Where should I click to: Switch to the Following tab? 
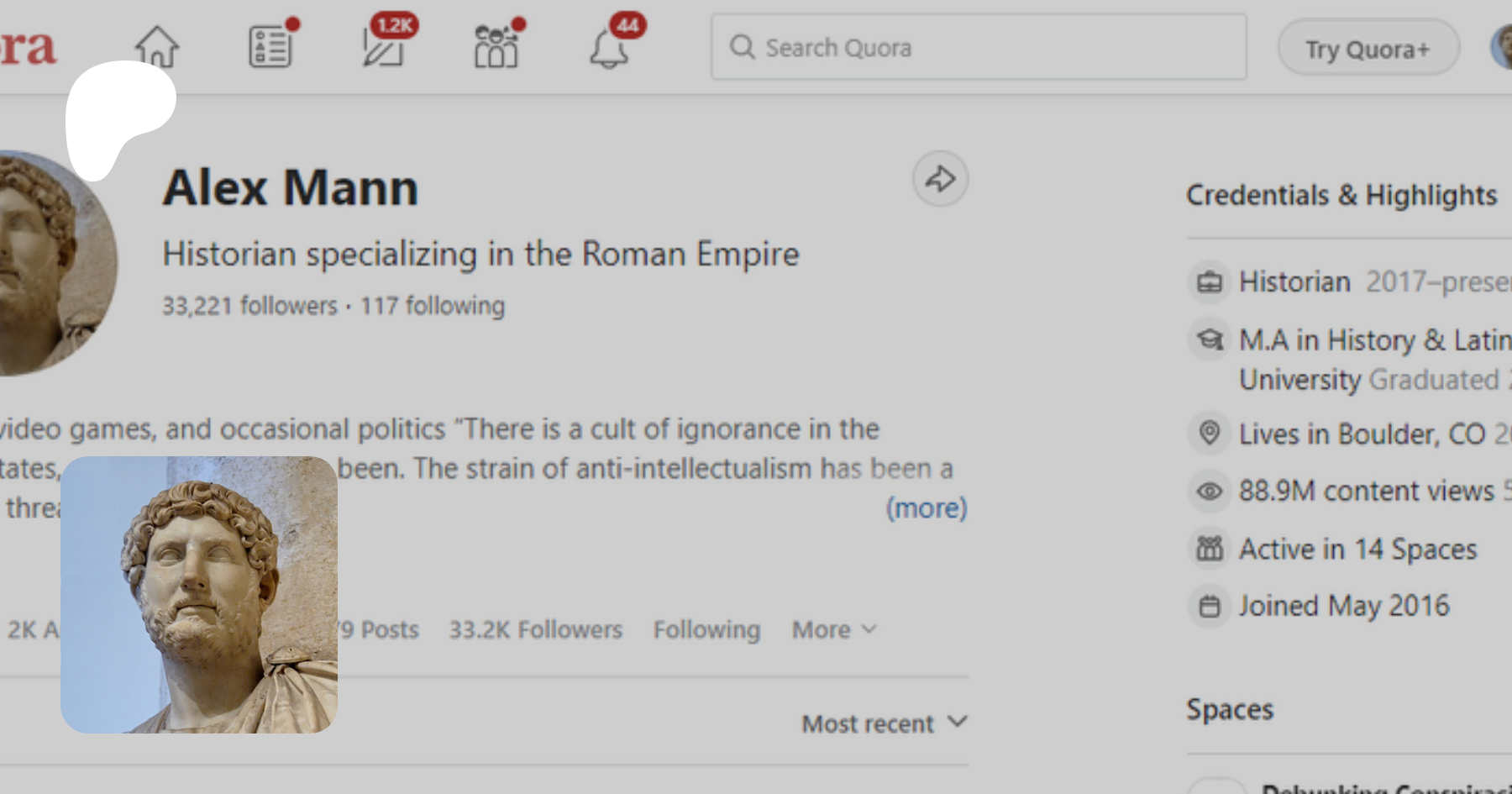point(706,629)
